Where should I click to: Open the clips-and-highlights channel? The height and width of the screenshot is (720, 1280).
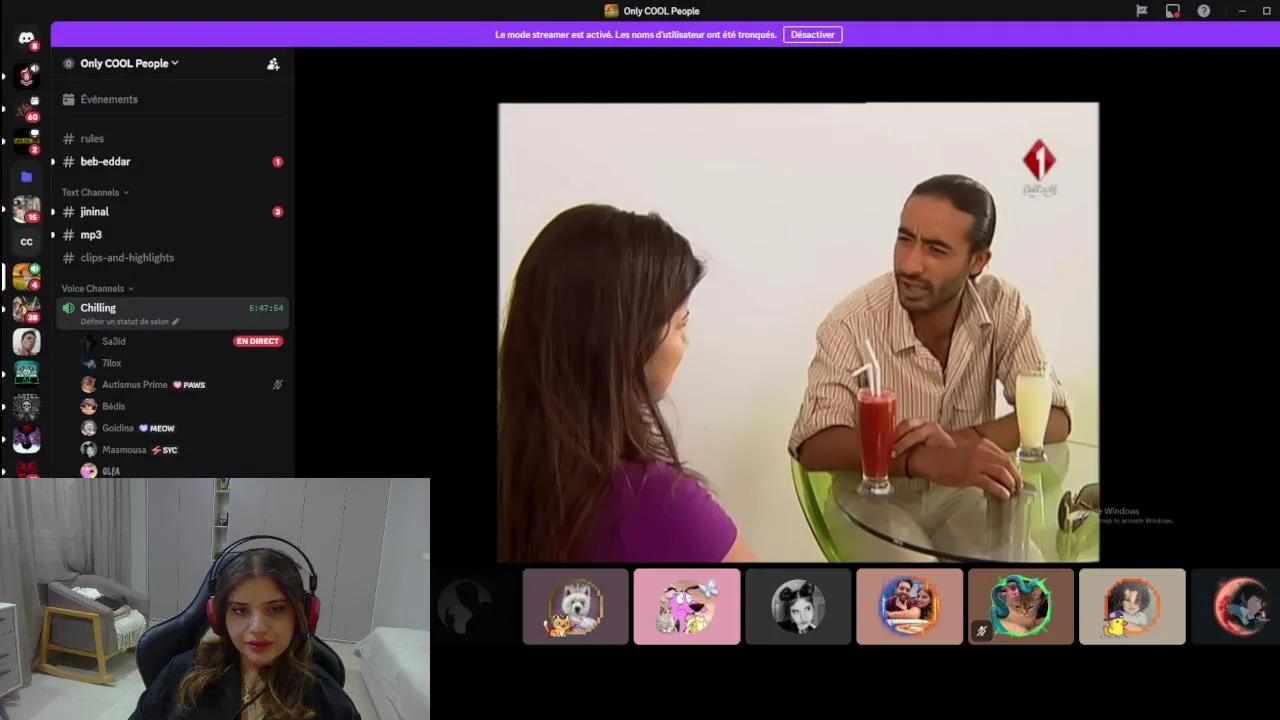pos(170,257)
